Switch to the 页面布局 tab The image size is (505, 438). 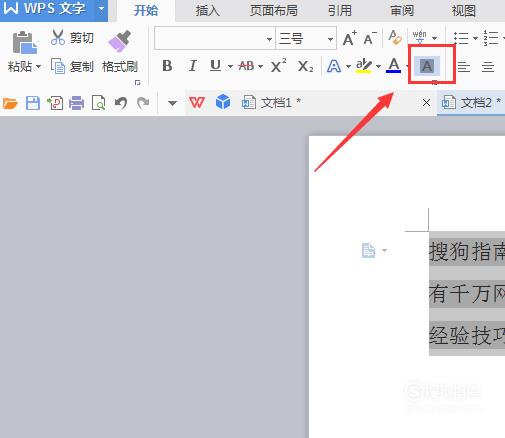pyautogui.click(x=274, y=11)
